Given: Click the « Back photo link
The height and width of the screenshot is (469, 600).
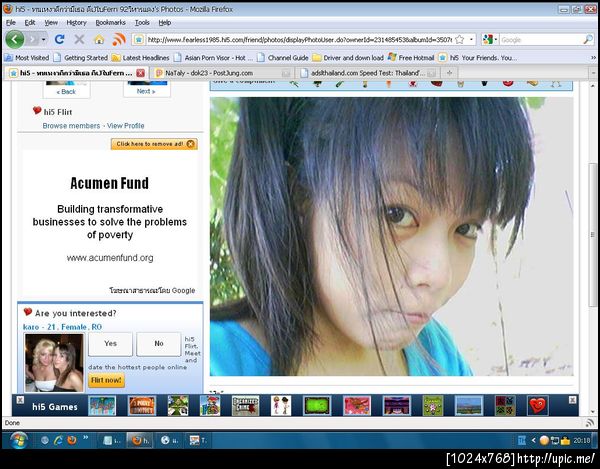Looking at the screenshot, I should coord(66,92).
